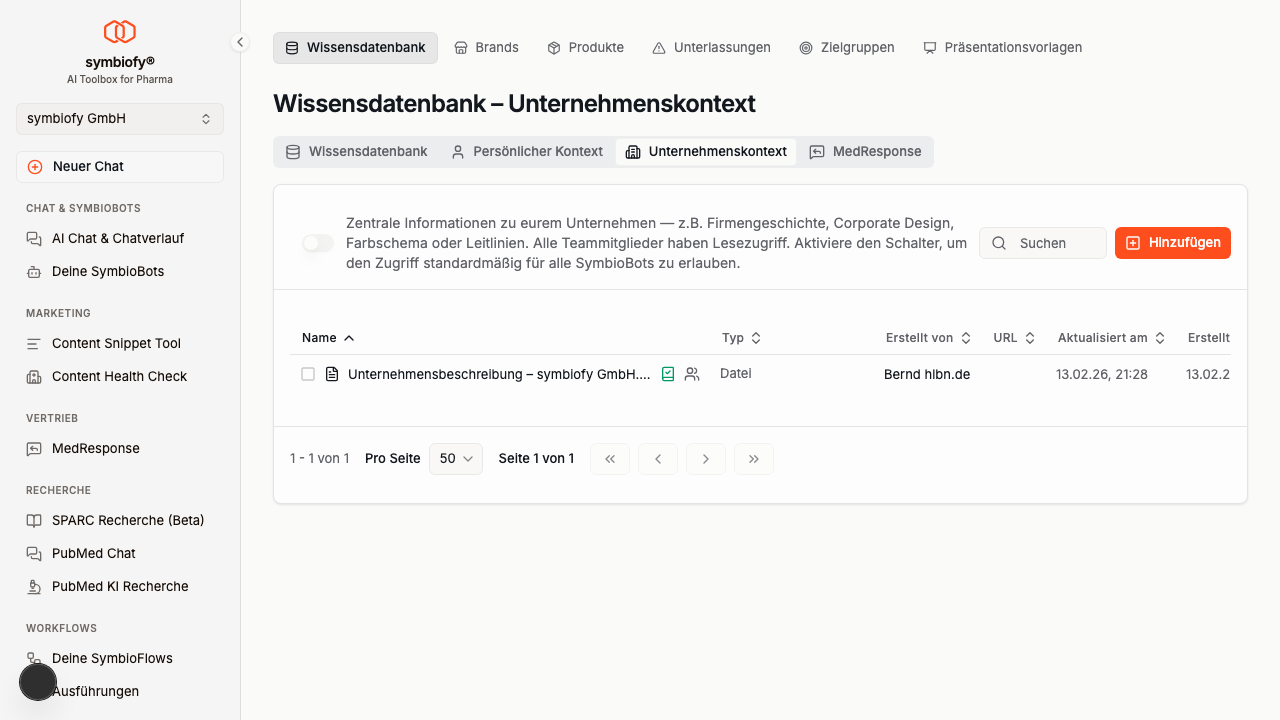The image size is (1280, 720).
Task: Click the orange Hinzufügen button
Action: point(1172,242)
